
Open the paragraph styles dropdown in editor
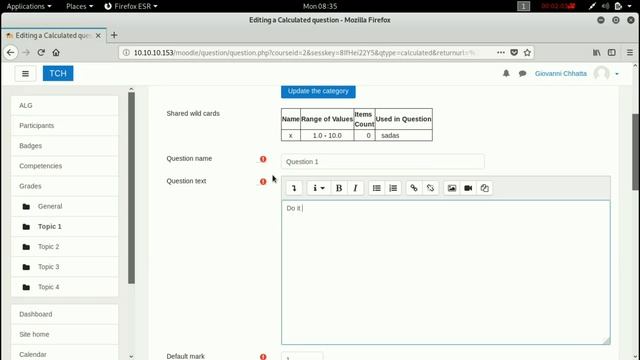[x=318, y=188]
